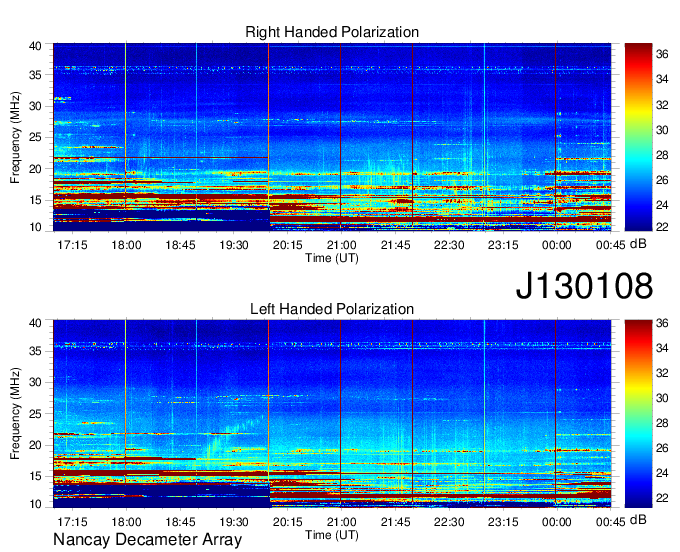Screen dimensions: 680x552
Task: Click the dB color bar beside the left-handed plot
Action: click(x=638, y=414)
